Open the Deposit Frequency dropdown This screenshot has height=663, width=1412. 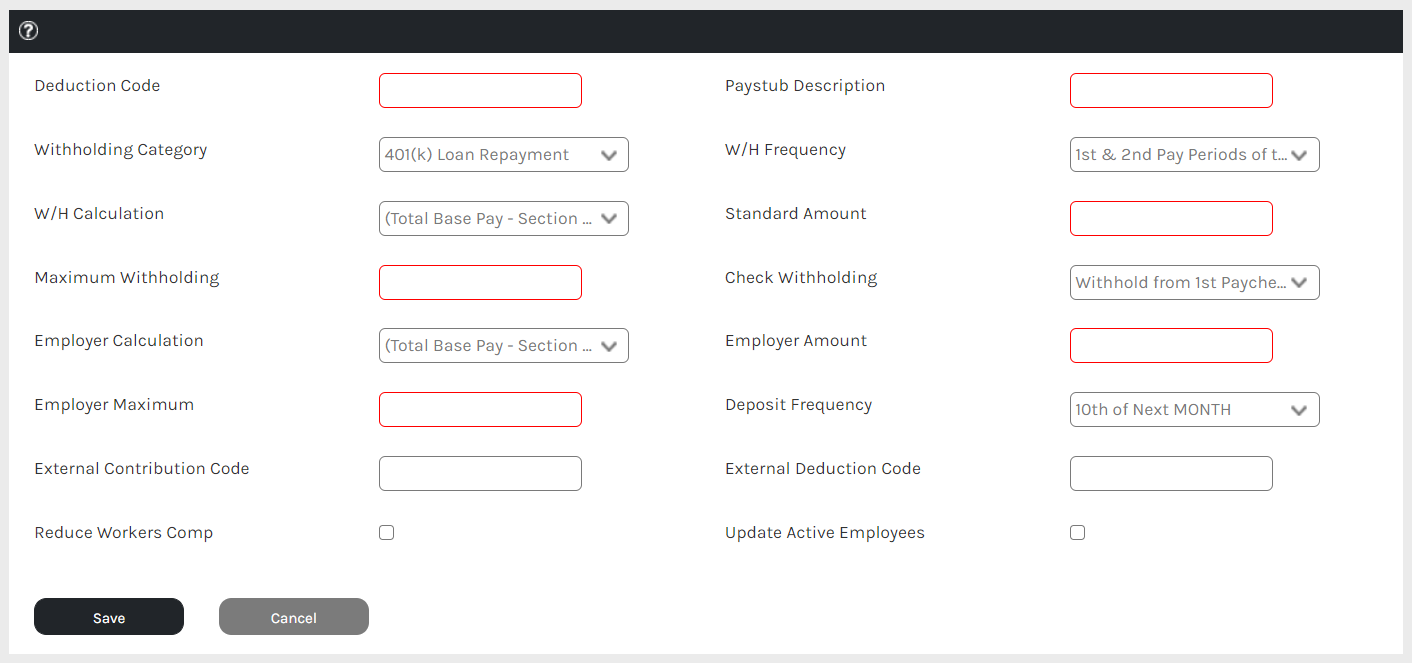1195,409
